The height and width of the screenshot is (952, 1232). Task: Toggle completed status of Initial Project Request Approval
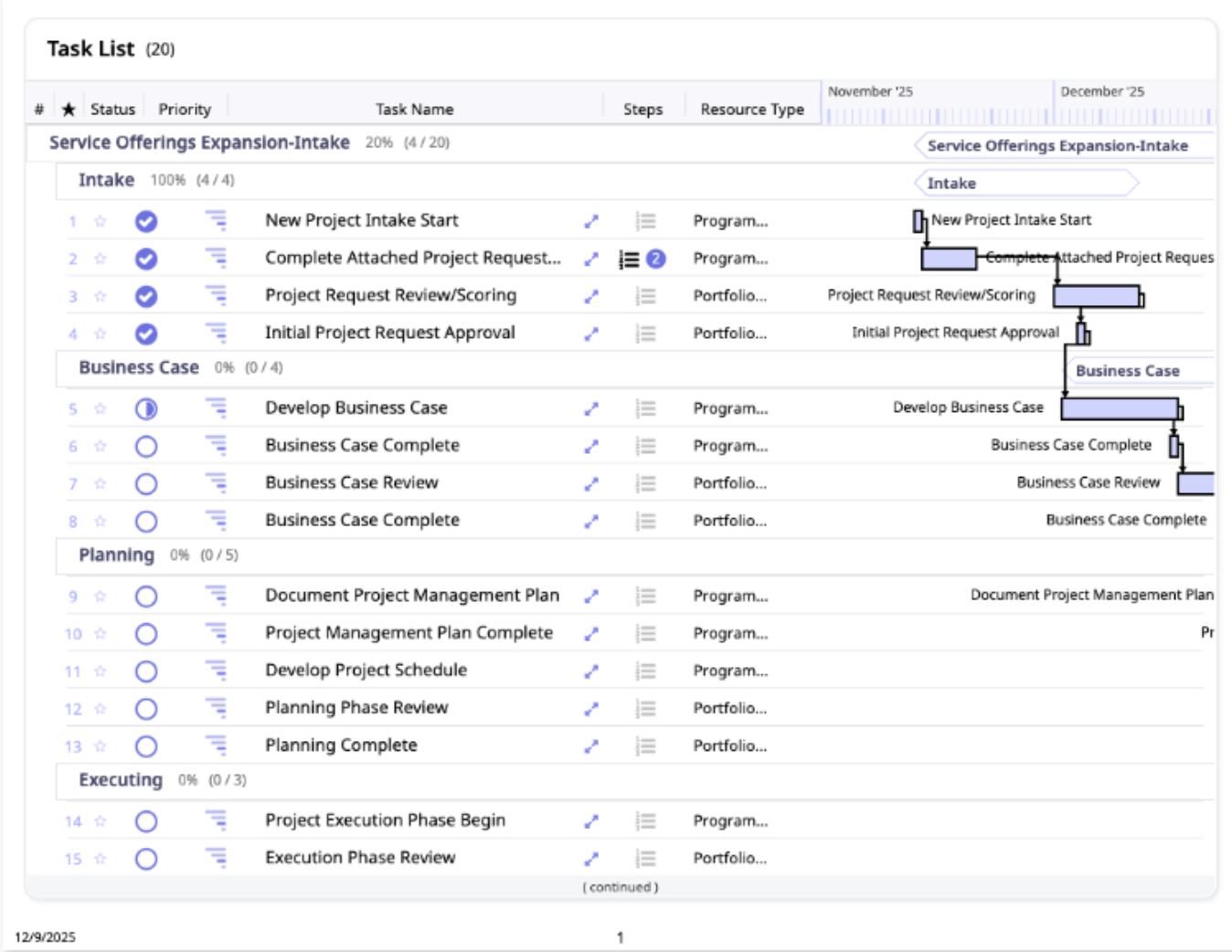click(146, 334)
